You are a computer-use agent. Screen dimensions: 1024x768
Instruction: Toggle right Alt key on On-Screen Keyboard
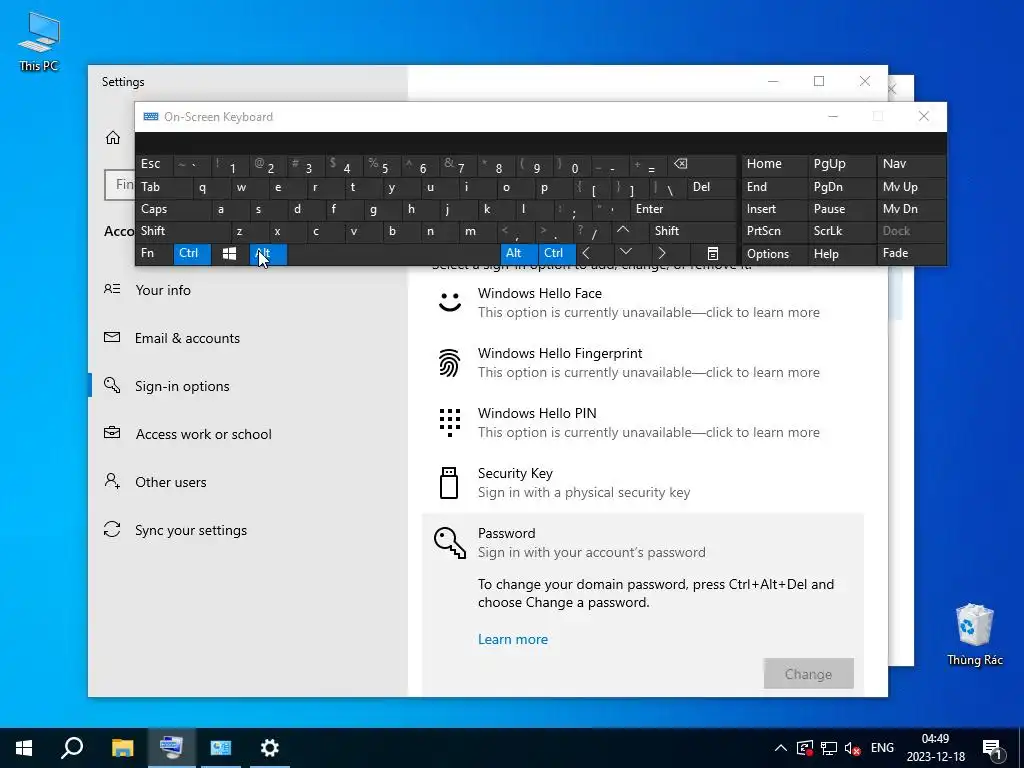pyautogui.click(x=519, y=253)
